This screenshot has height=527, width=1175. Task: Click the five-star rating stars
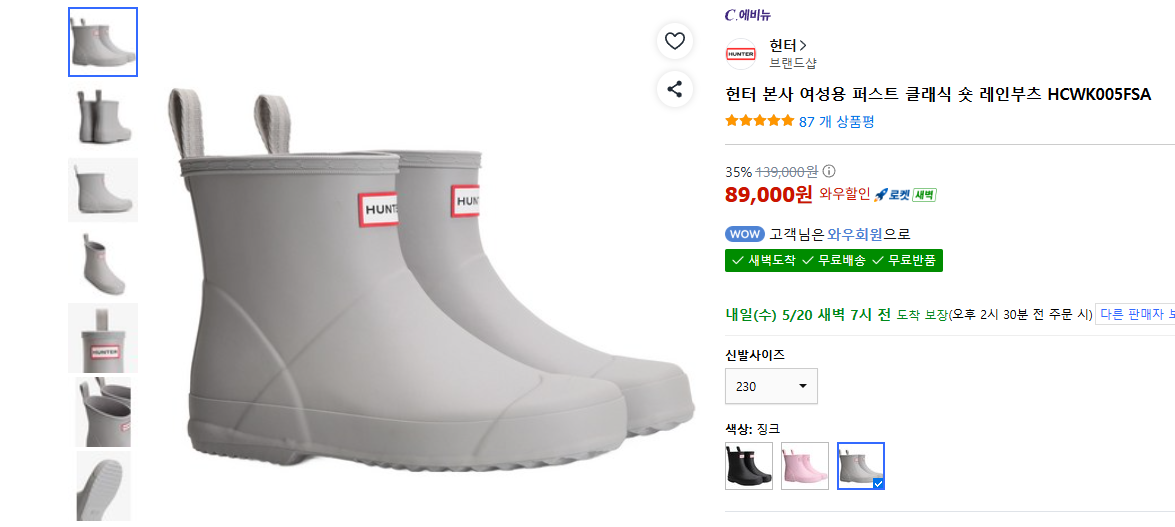(759, 121)
